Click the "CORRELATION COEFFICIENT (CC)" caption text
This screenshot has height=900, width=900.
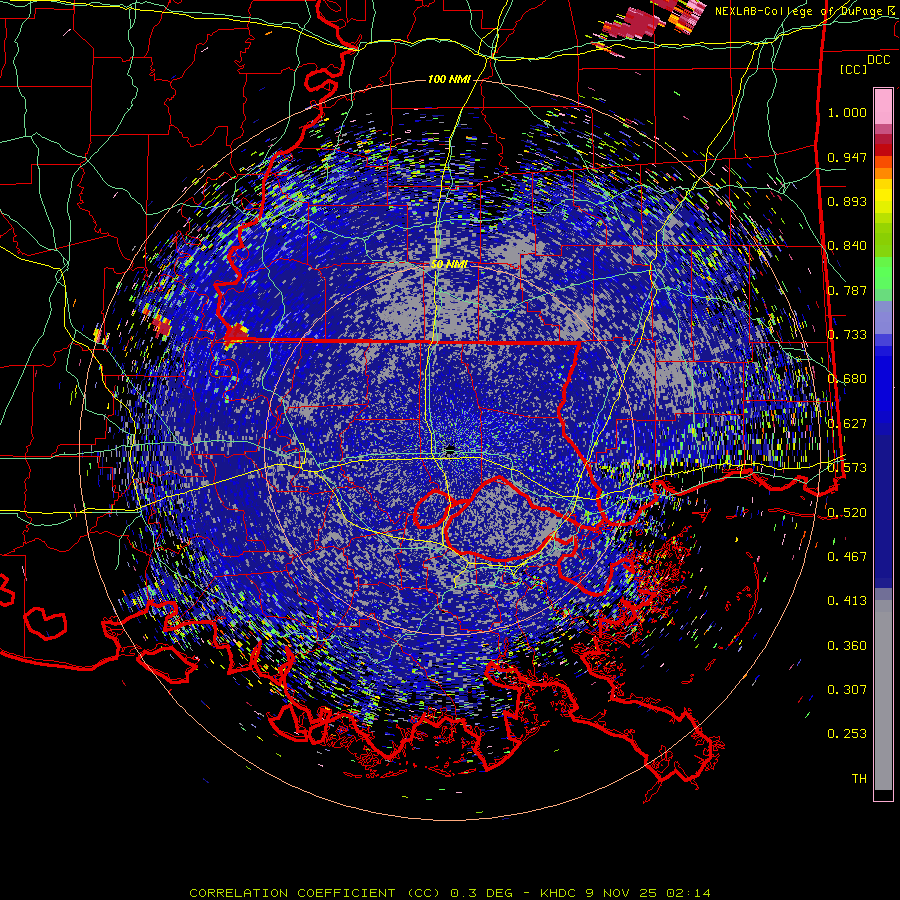coord(315,893)
